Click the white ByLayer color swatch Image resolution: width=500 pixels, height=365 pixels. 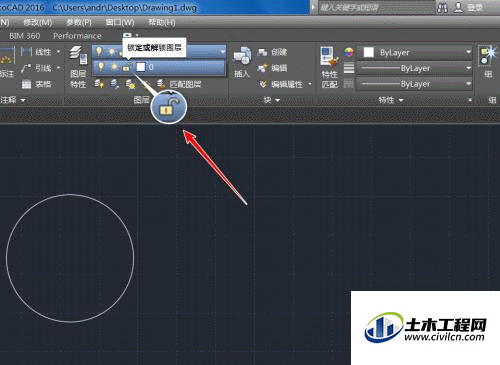(368, 52)
